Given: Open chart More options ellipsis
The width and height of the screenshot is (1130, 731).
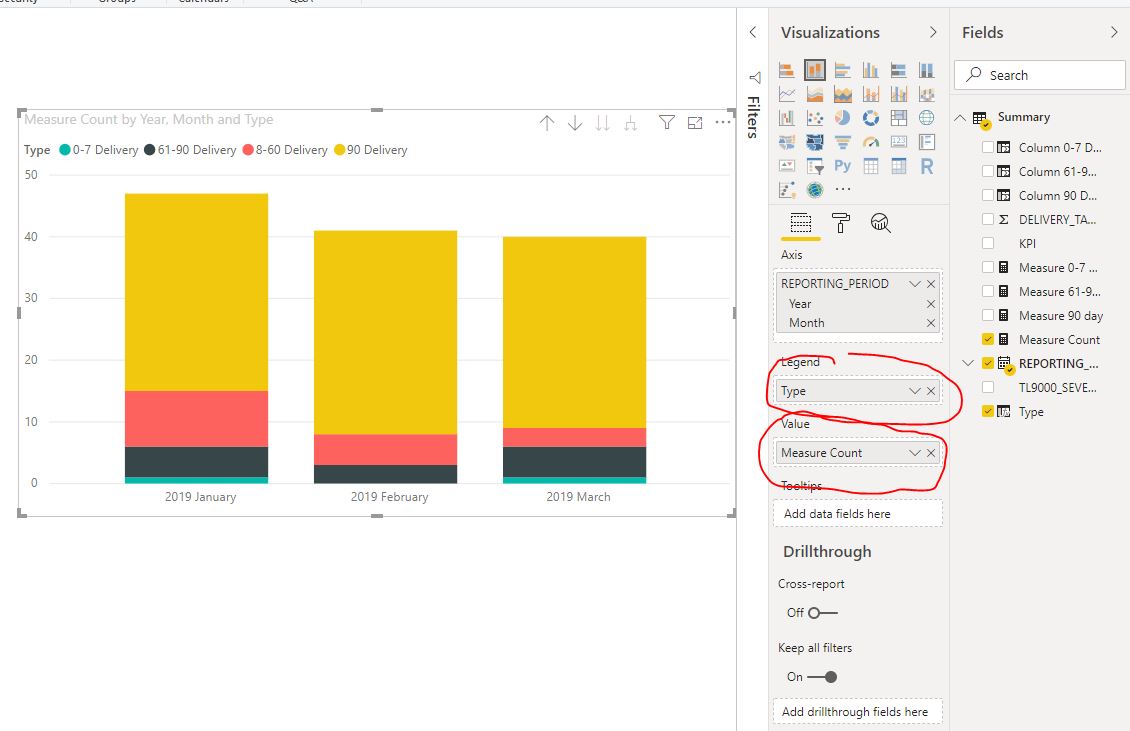Looking at the screenshot, I should coord(722,123).
